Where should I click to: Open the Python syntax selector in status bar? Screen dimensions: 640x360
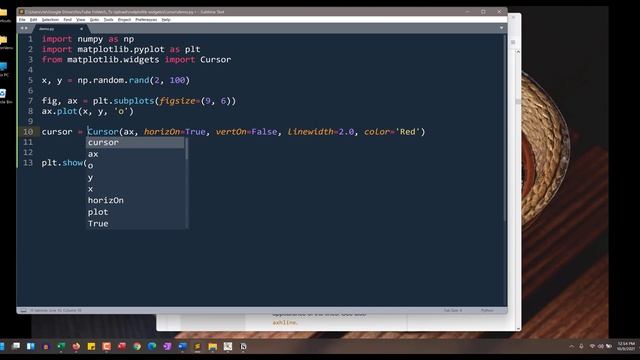[x=487, y=311]
